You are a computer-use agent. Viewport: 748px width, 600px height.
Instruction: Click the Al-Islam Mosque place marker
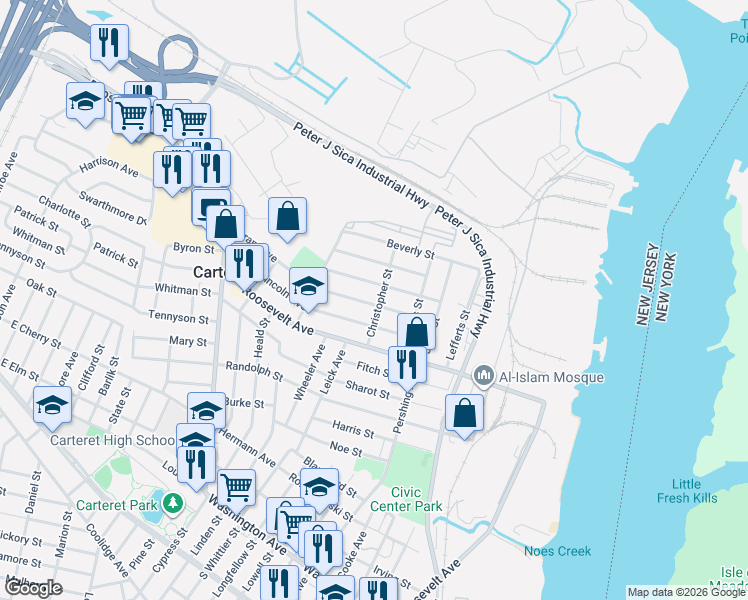click(x=484, y=376)
